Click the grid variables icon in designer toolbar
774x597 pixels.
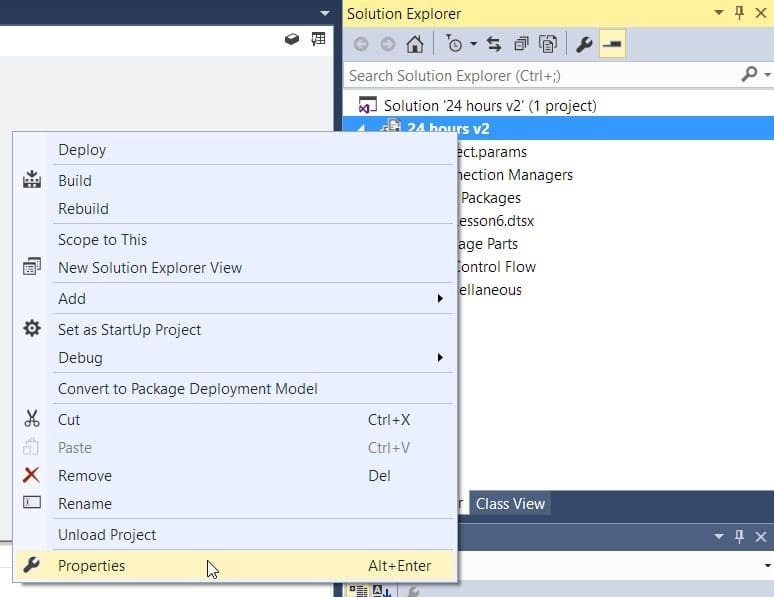coord(318,39)
